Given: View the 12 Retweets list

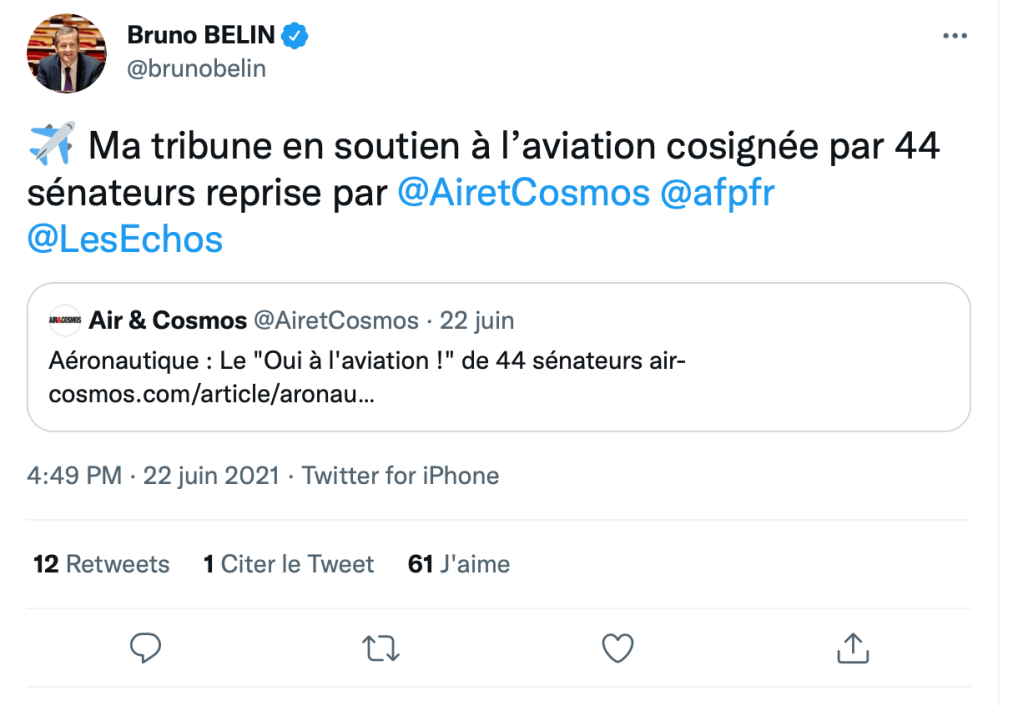Looking at the screenshot, I should point(101,564).
